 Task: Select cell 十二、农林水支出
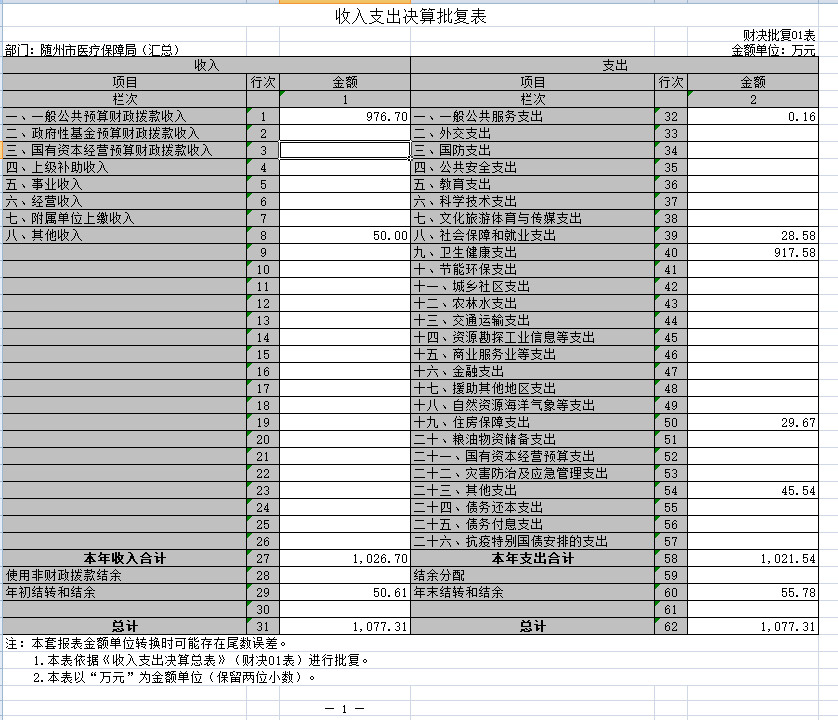532,304
